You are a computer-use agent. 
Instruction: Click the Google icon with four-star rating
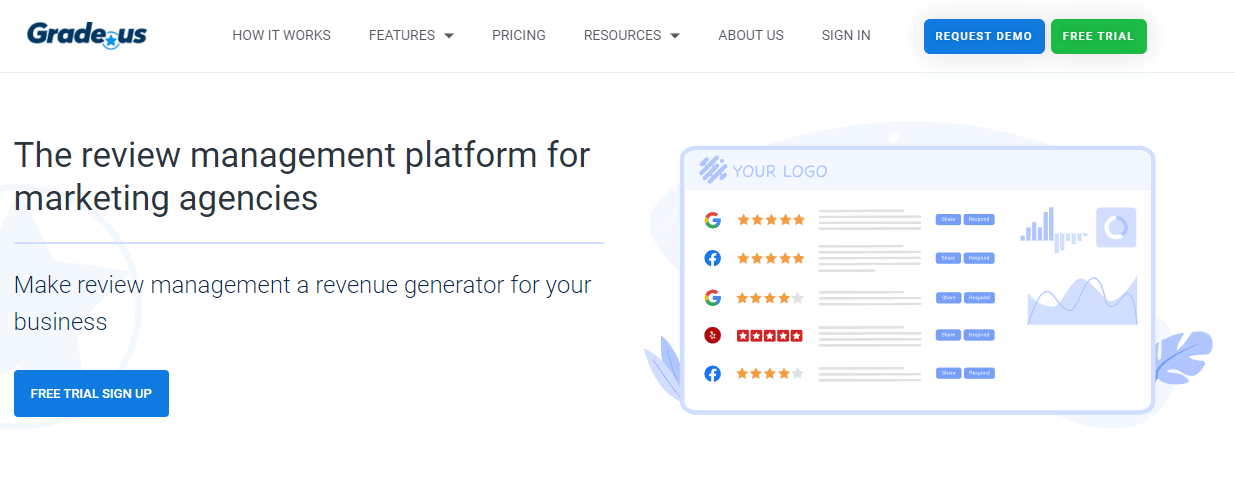(712, 297)
